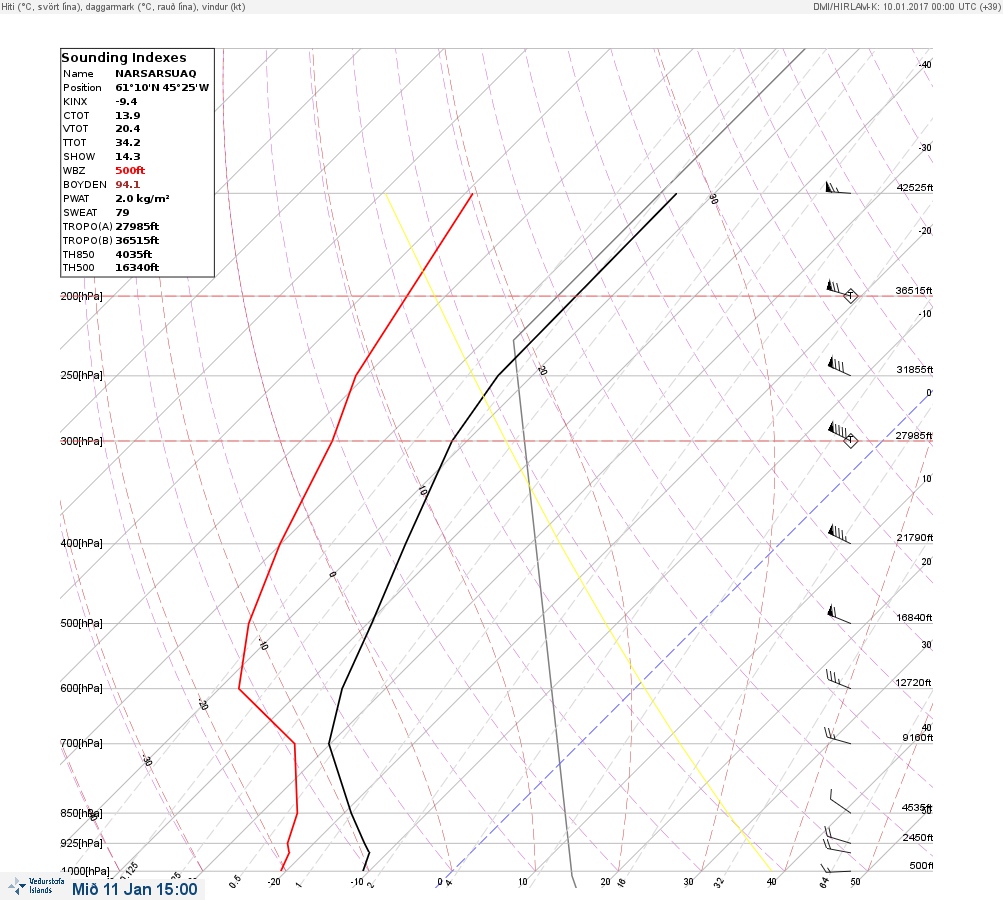1003x900 pixels.
Task: Select the wind barb beside 4535ft
Action: pyautogui.click(x=840, y=801)
